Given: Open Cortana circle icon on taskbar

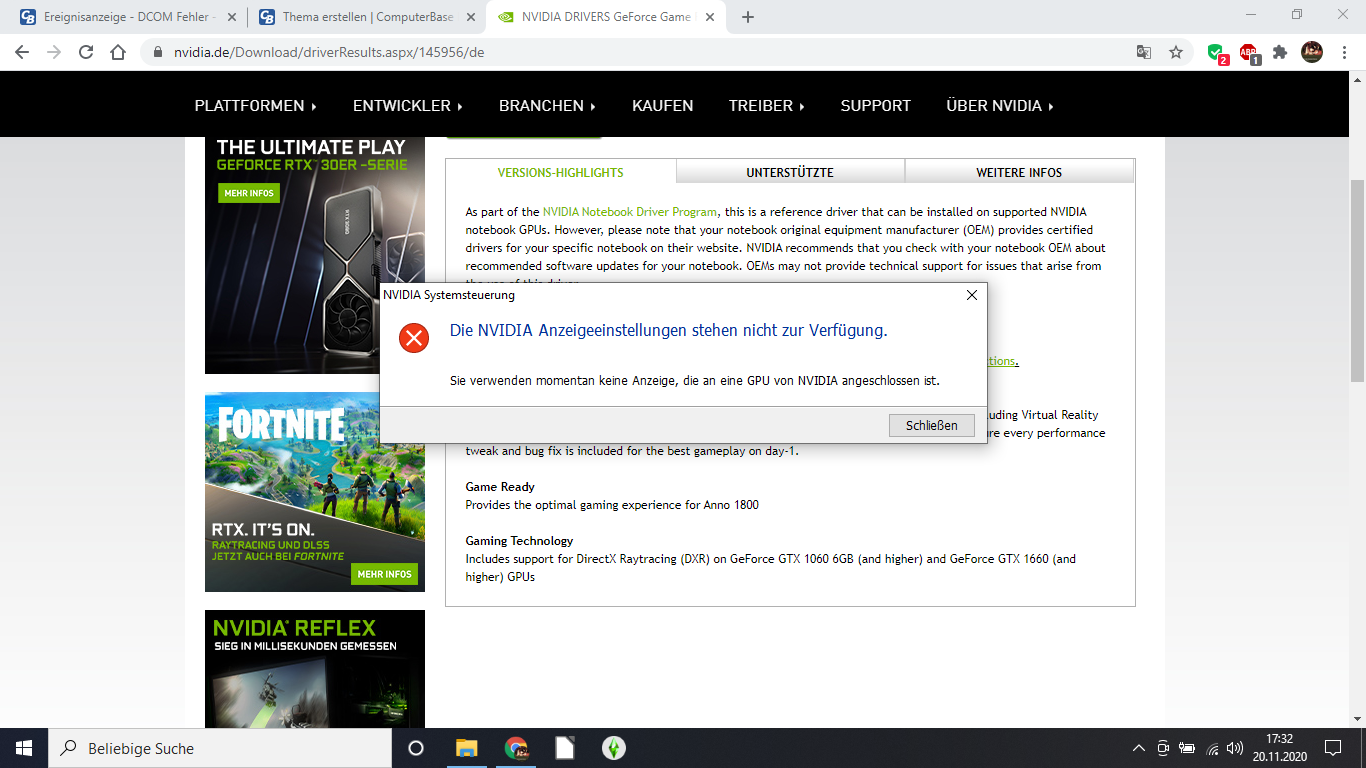Looking at the screenshot, I should click(x=416, y=748).
